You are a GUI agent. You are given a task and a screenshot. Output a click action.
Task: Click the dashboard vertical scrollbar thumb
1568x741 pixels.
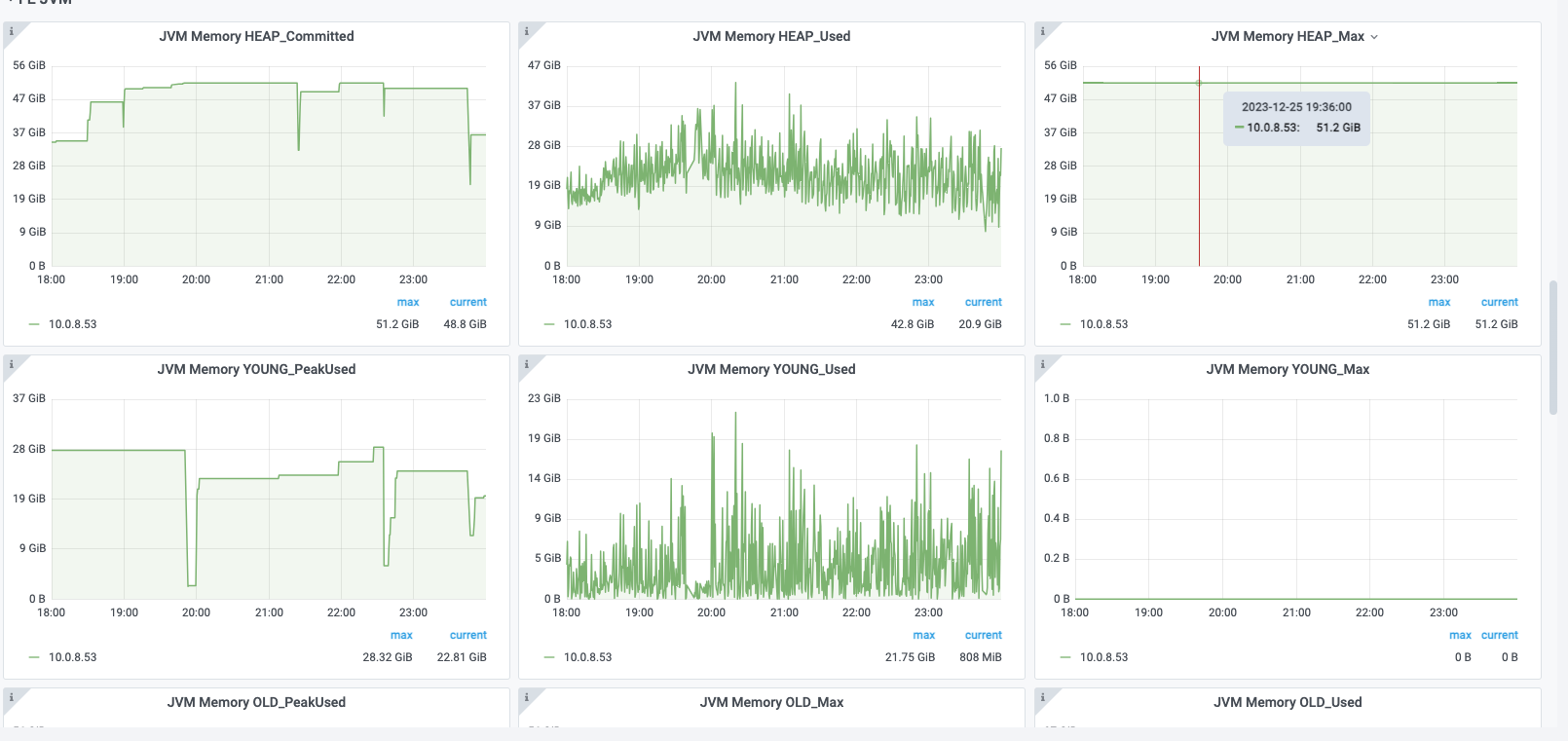click(1553, 348)
